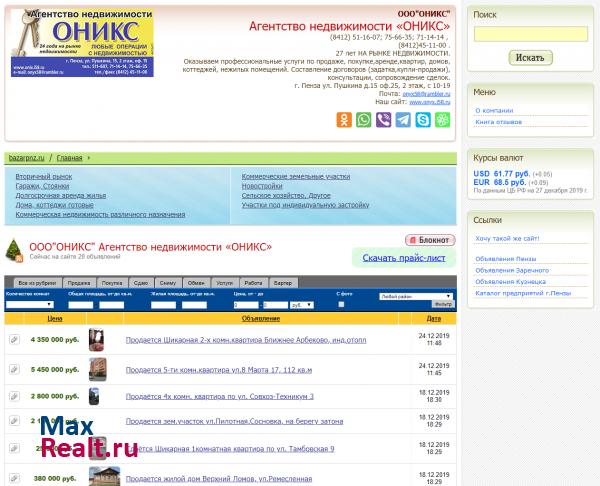The width and height of the screenshot is (600, 486).
Task: Open 'Вторичный рынок' category link
Action: (44, 176)
